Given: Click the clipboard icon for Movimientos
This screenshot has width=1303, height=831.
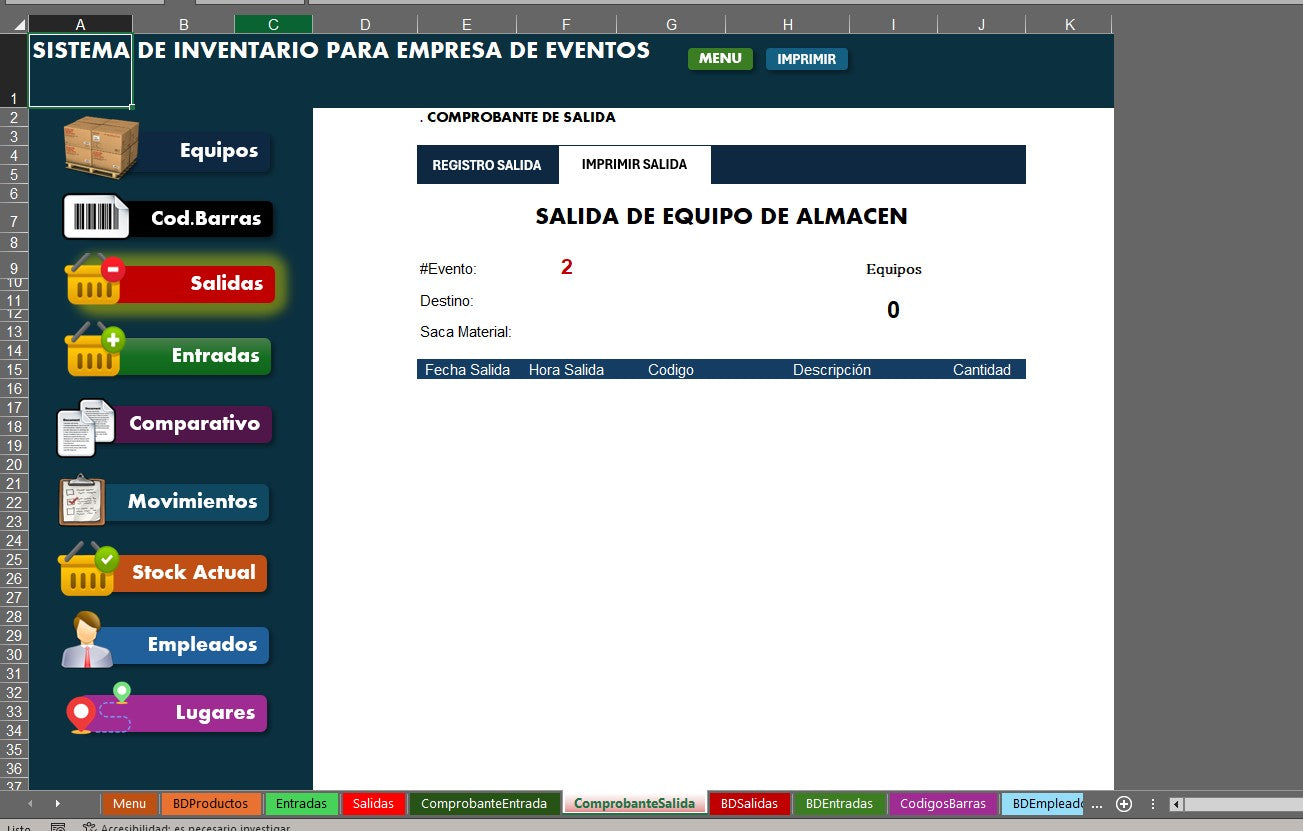Looking at the screenshot, I should (82, 501).
